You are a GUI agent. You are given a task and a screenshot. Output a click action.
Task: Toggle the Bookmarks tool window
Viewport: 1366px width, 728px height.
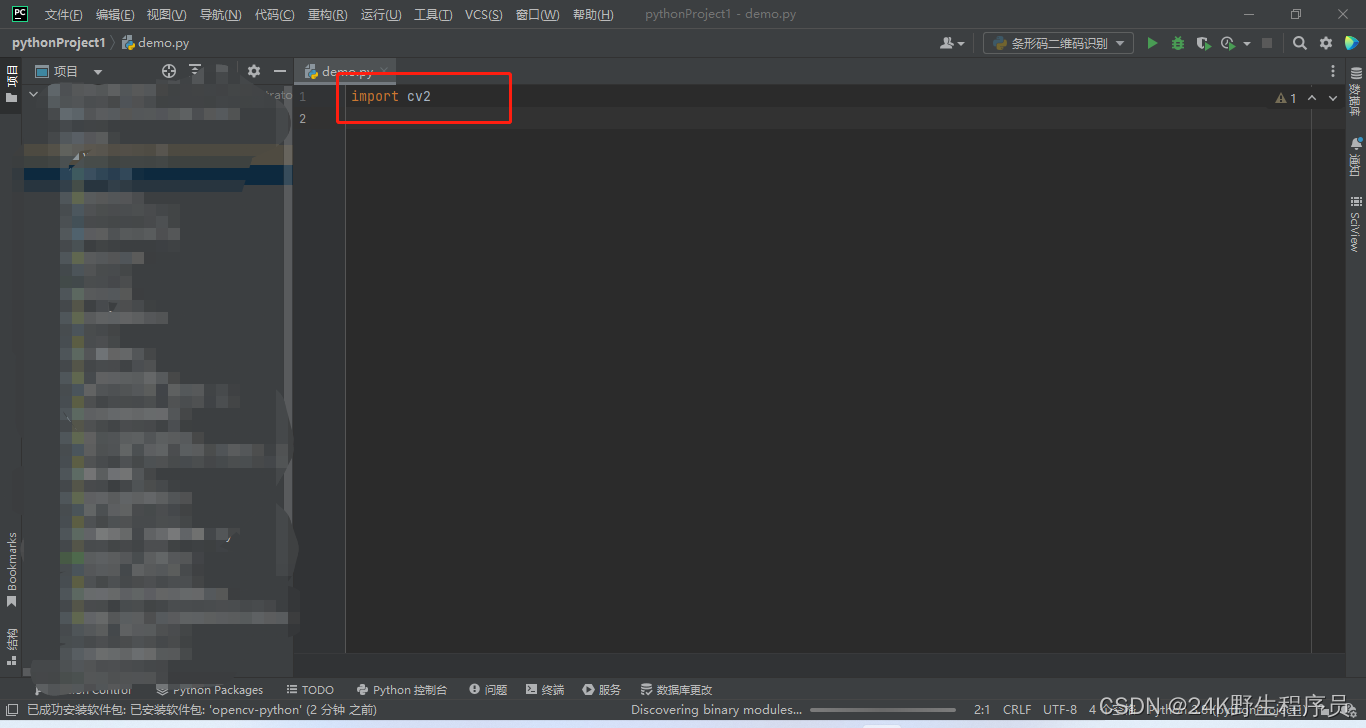(x=12, y=568)
